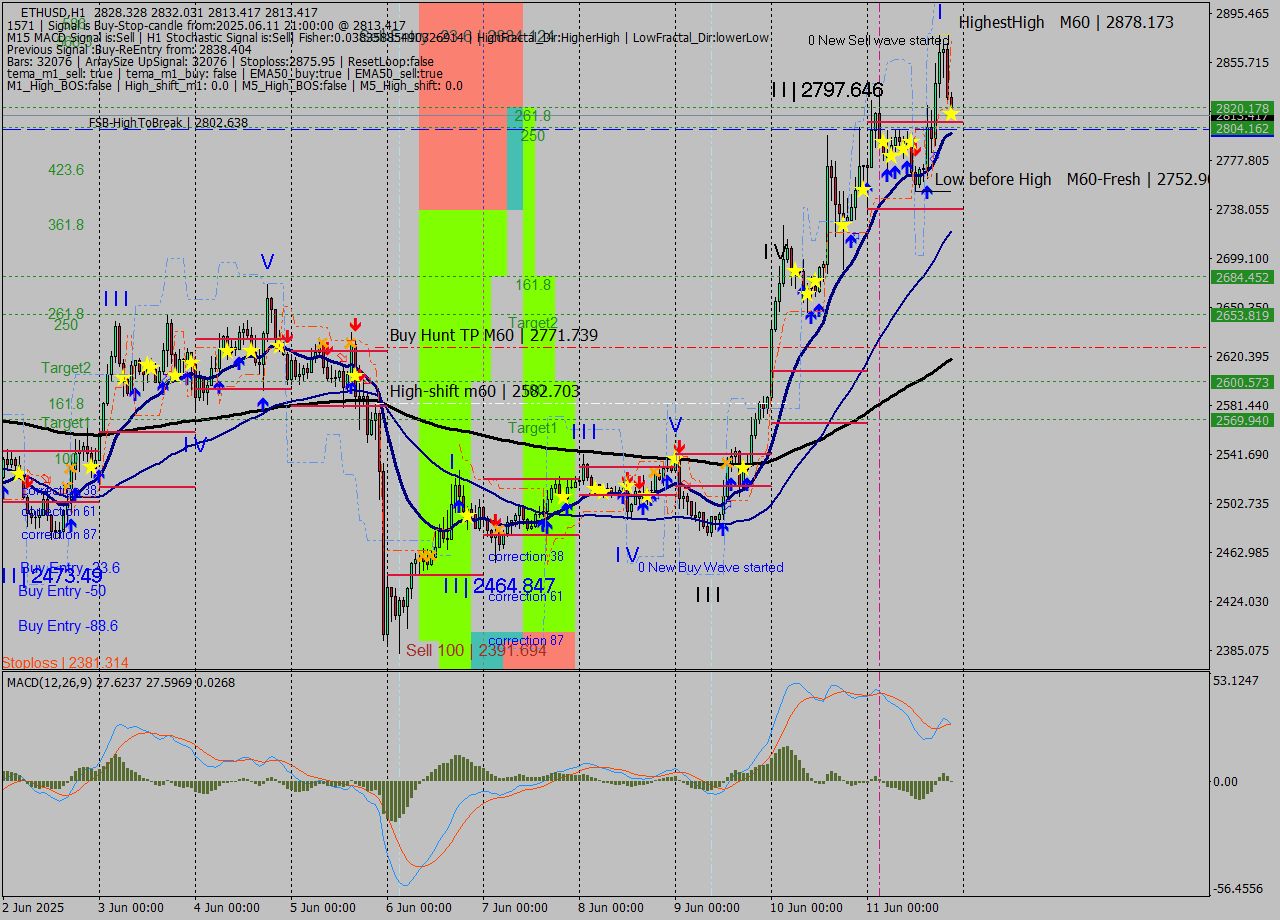The image size is (1280, 920).
Task: Click a blue up-arrow buy signal near 9 Jun
Action: pyautogui.click(x=723, y=527)
